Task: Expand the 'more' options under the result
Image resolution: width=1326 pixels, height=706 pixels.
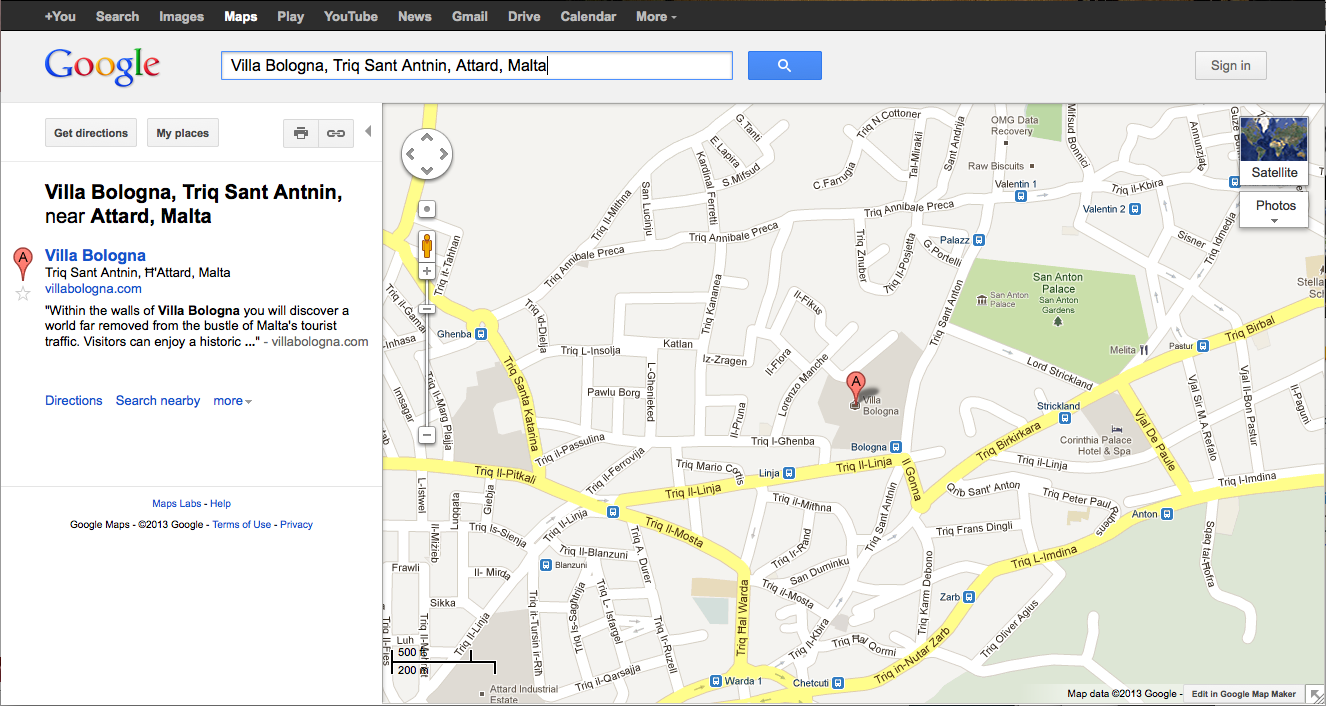Action: (232, 401)
